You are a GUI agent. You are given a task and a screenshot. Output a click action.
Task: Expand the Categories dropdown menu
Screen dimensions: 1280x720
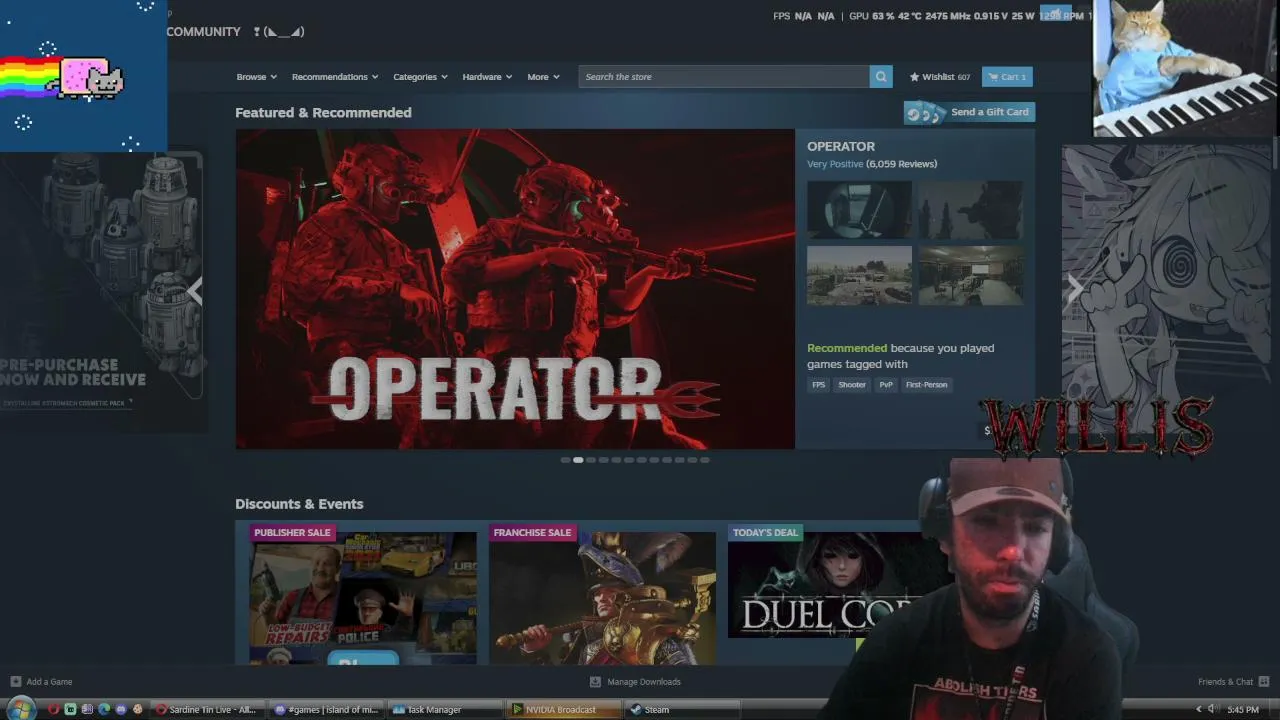[x=420, y=77]
